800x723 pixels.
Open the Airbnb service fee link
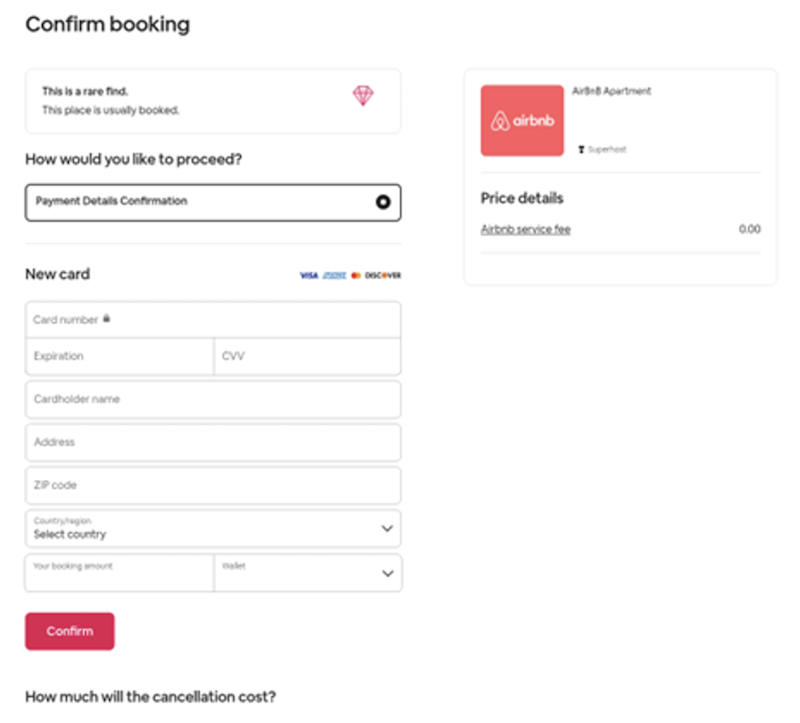[x=525, y=229]
